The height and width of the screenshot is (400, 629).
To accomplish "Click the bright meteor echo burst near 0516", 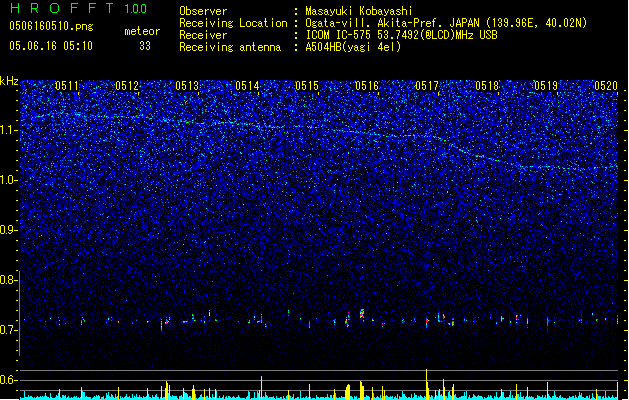I will [x=362, y=314].
